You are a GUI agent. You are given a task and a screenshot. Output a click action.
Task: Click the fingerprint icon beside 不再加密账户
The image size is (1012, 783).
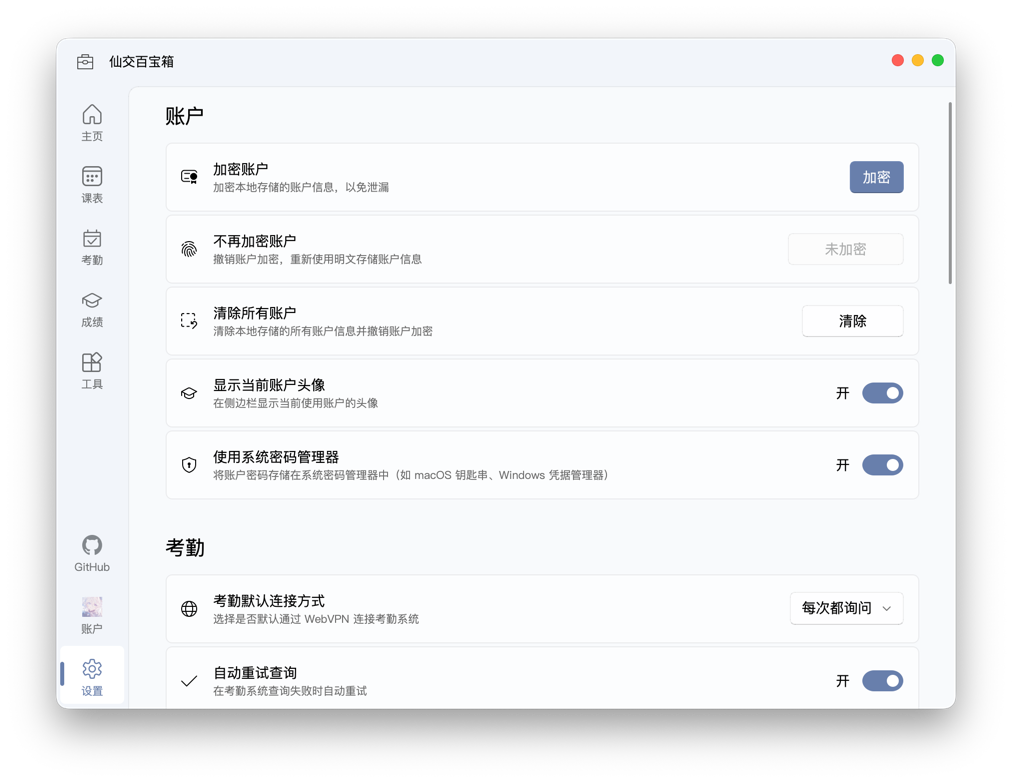(x=188, y=248)
